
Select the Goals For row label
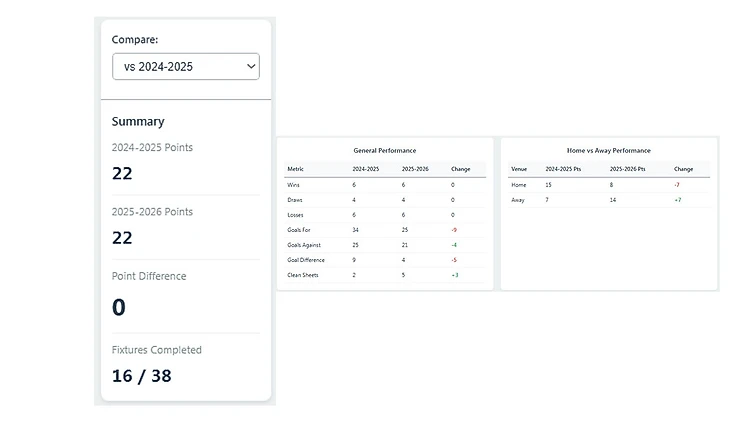(298, 230)
